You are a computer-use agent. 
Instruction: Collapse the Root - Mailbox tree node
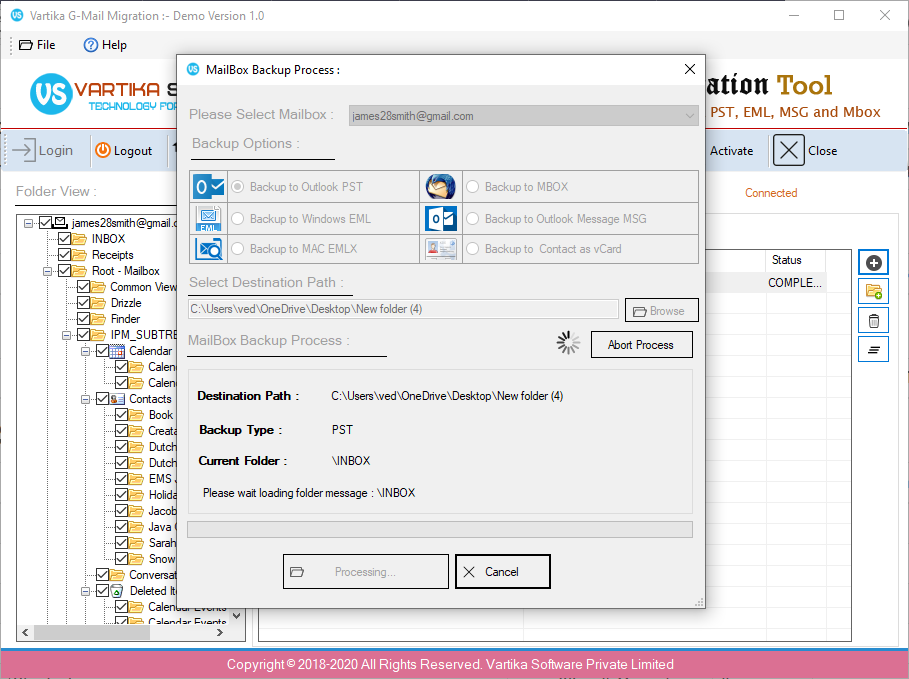point(47,270)
